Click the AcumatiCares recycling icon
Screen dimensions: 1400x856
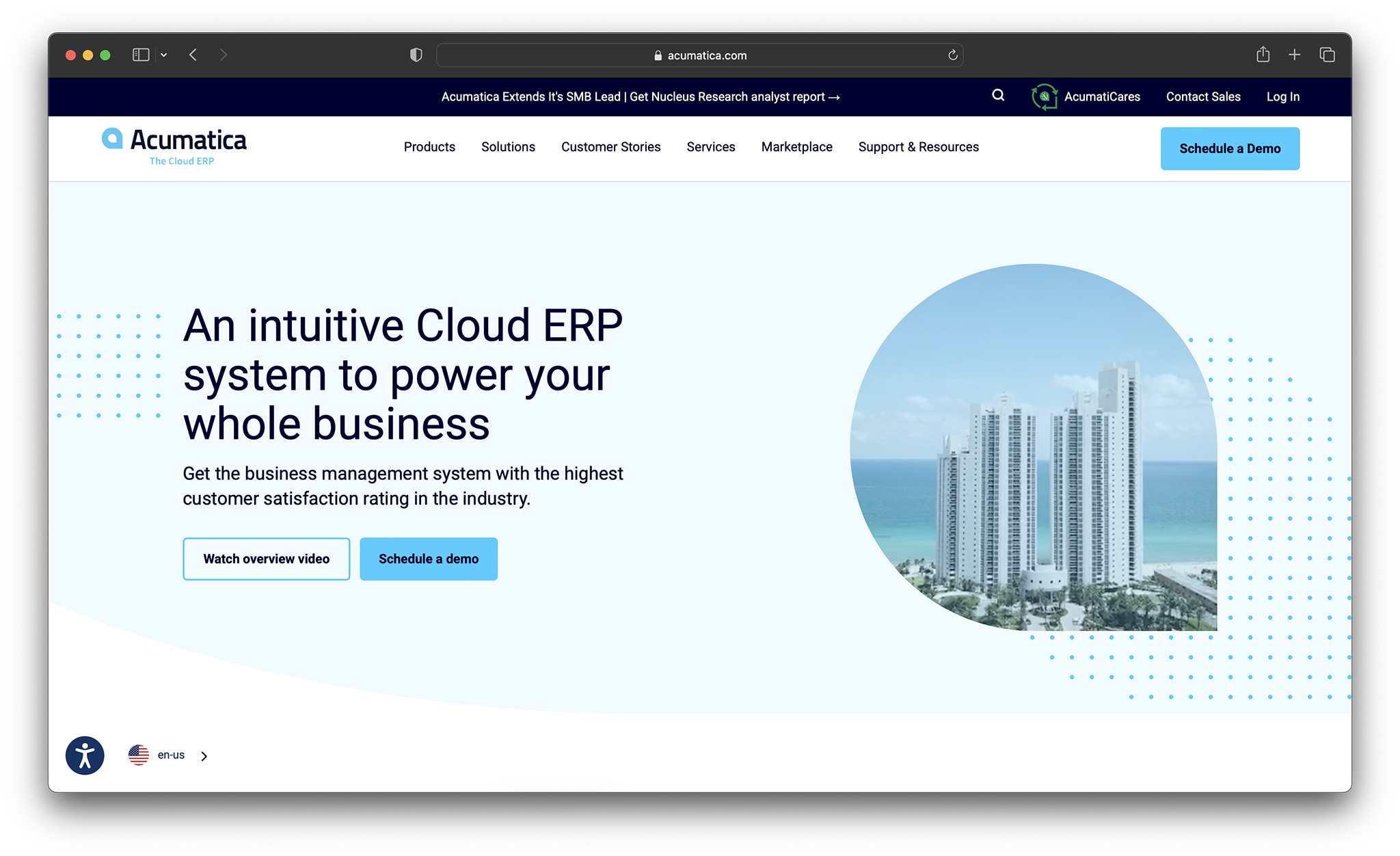tap(1044, 96)
